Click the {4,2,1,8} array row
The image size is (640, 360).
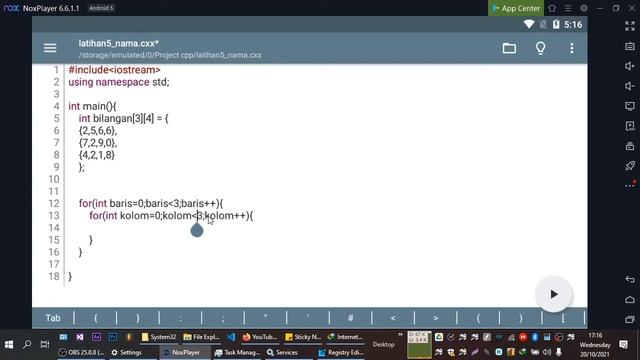[97, 155]
